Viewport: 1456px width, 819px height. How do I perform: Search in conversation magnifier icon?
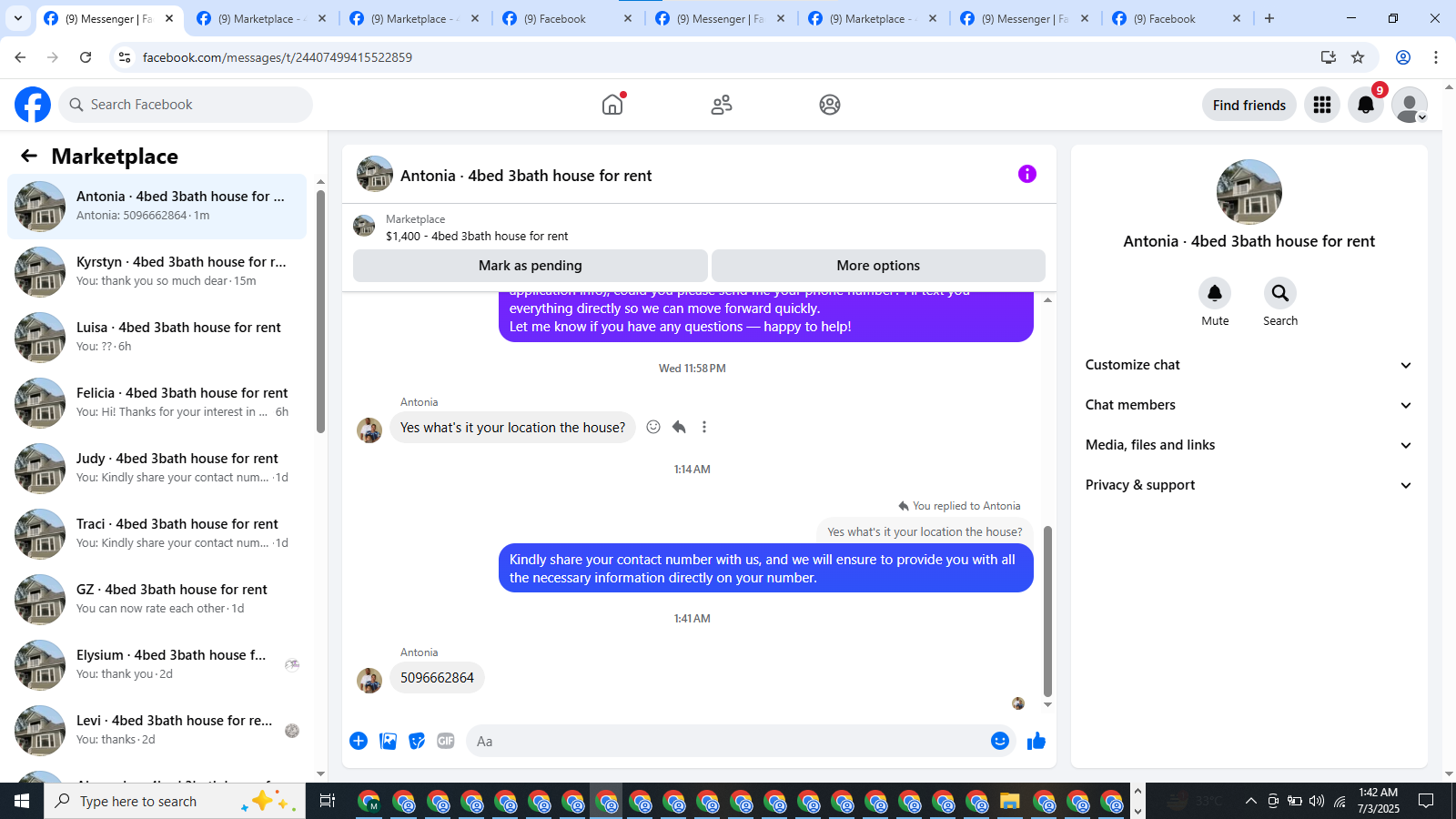click(x=1280, y=293)
